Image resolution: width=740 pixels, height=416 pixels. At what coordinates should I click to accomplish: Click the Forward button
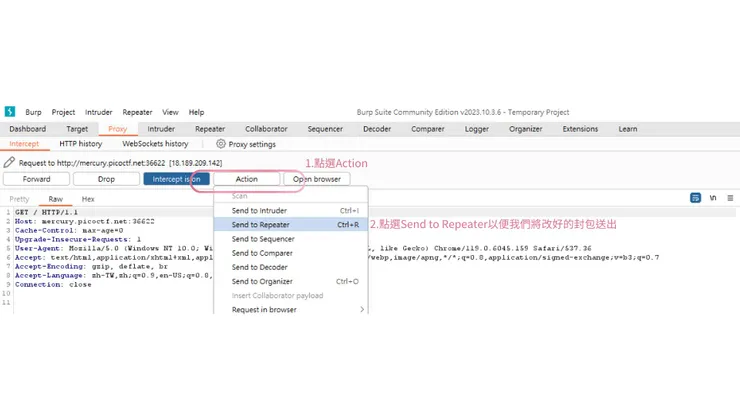pos(36,179)
